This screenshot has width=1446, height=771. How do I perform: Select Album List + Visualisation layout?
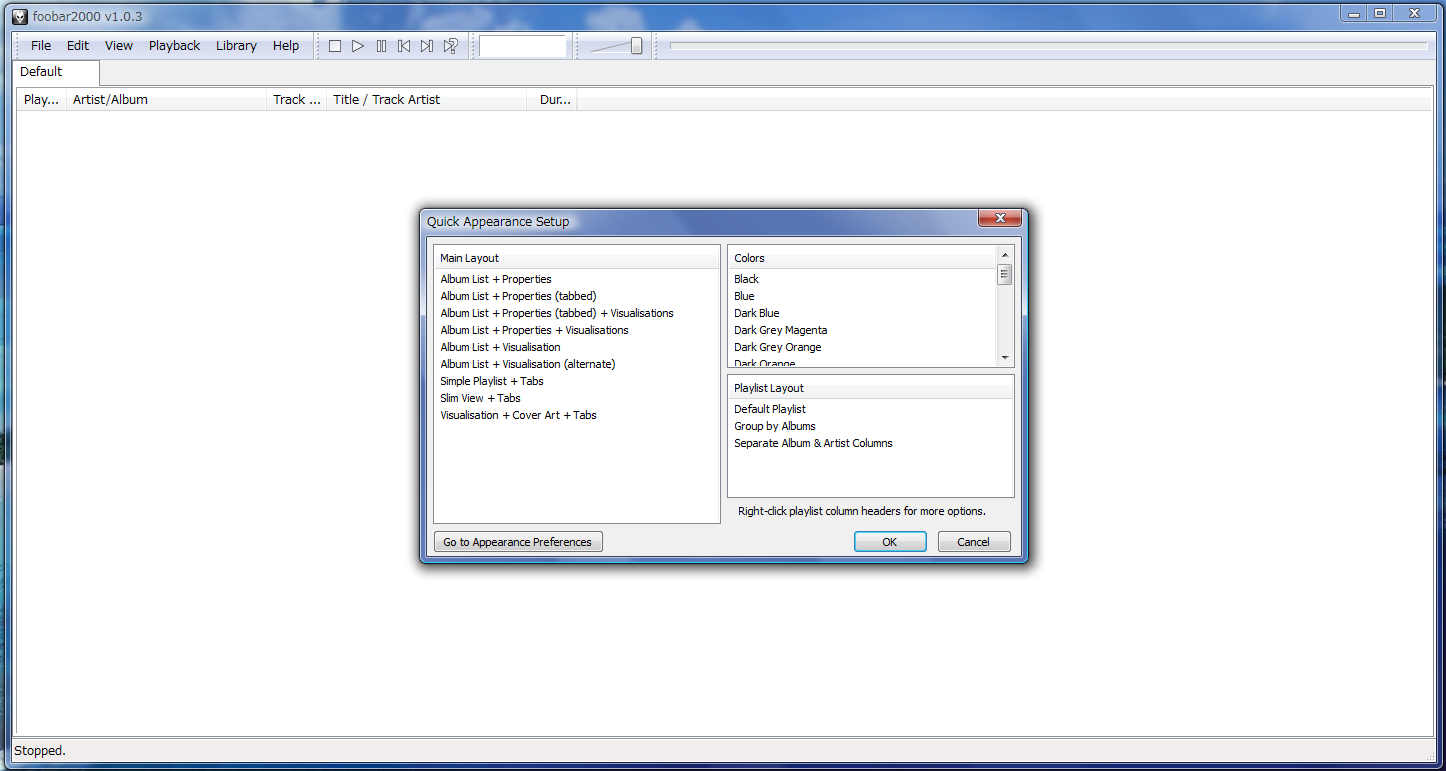click(500, 347)
